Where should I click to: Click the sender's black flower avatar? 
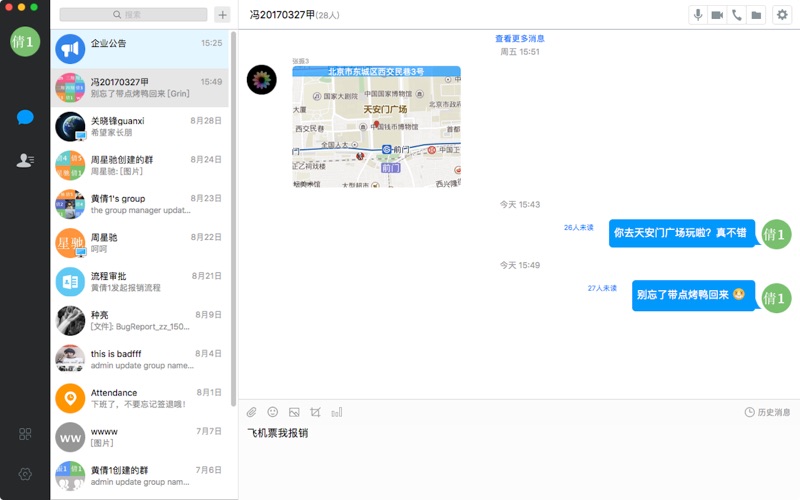[x=262, y=80]
